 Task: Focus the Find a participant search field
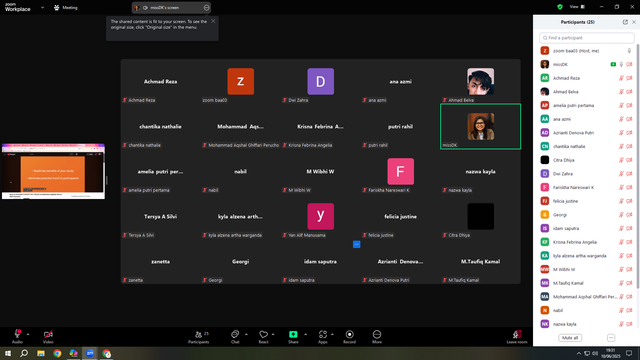click(587, 38)
